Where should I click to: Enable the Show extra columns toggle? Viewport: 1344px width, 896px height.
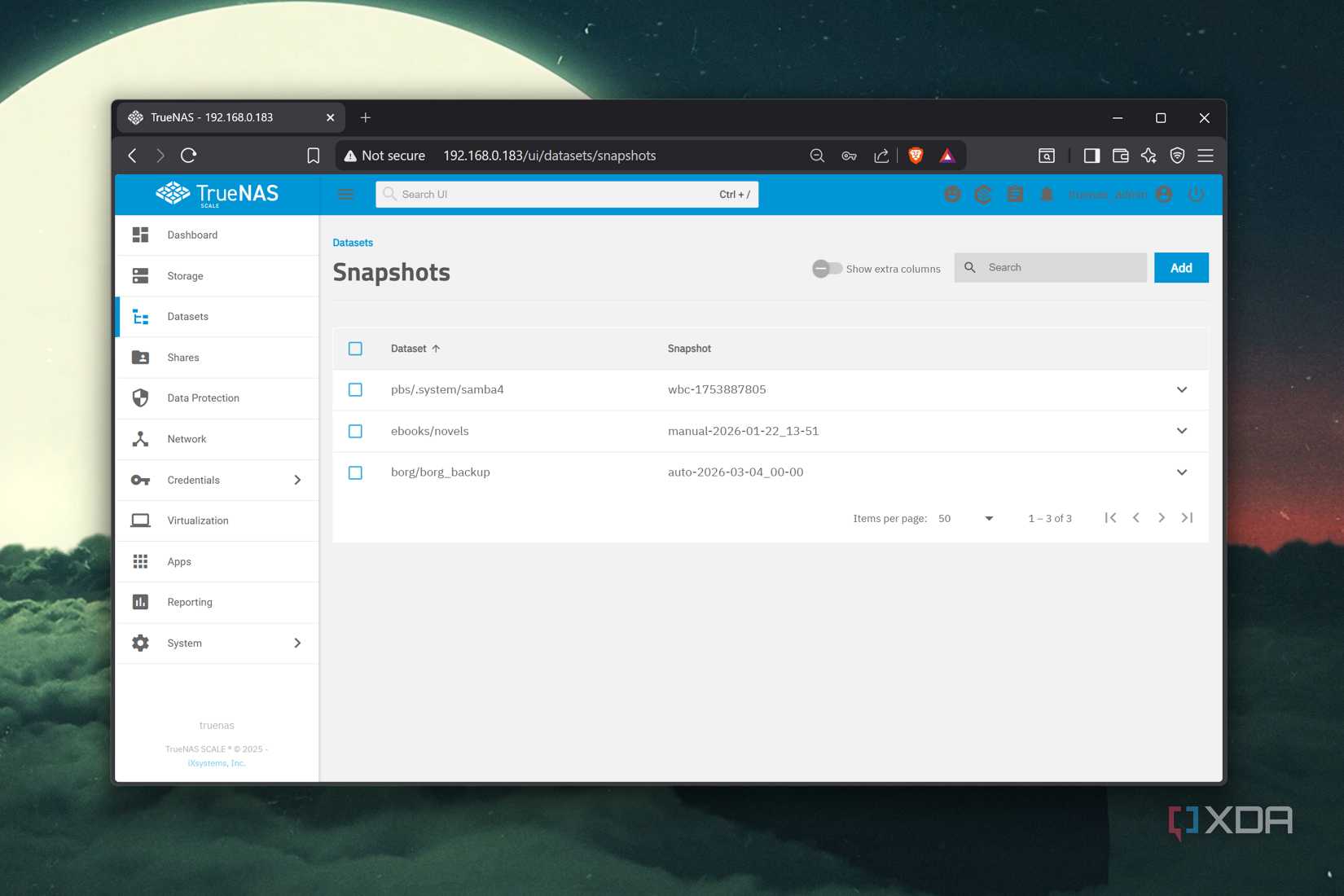click(828, 268)
